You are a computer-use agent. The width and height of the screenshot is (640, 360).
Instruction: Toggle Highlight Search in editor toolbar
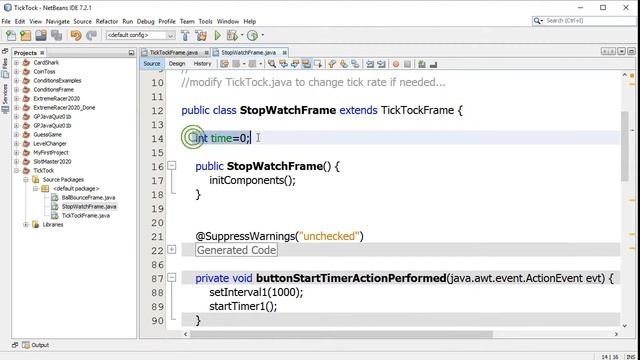pos(306,64)
